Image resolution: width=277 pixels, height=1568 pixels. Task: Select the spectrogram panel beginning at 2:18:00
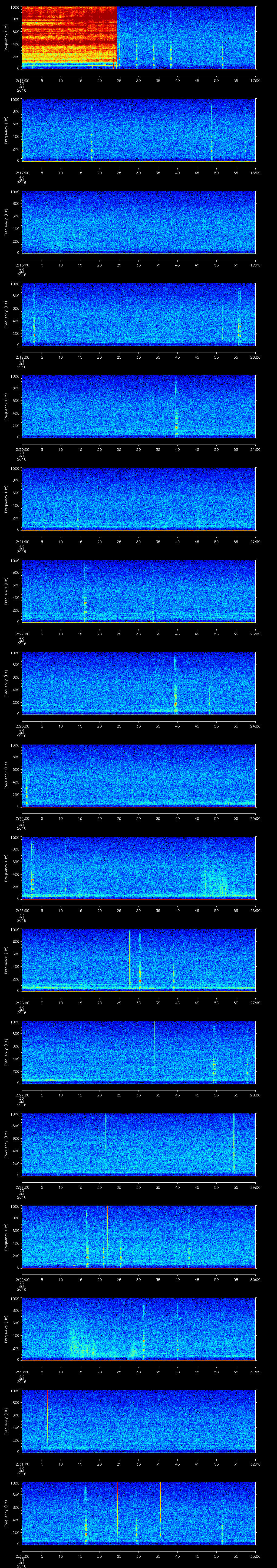click(x=138, y=222)
